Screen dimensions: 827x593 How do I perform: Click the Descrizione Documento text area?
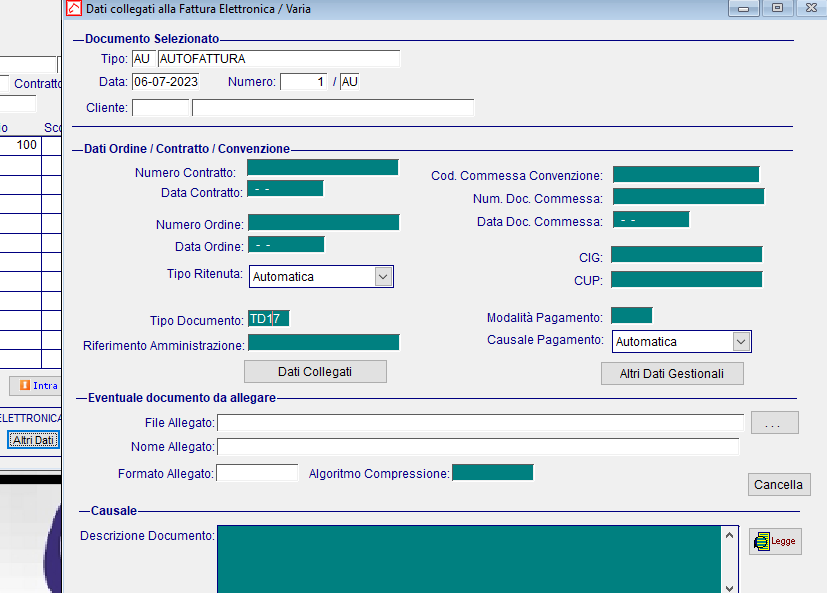point(469,559)
